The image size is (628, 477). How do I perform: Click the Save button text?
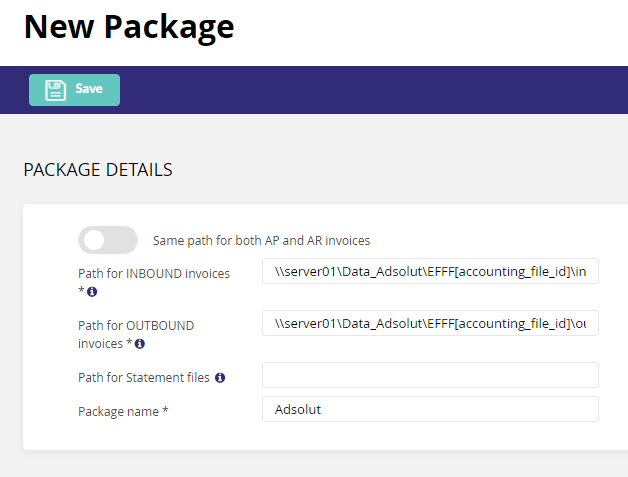[89, 89]
